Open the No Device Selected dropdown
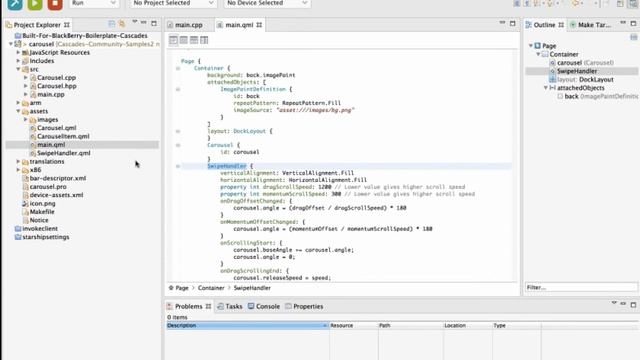The image size is (640, 360). (x=267, y=3)
